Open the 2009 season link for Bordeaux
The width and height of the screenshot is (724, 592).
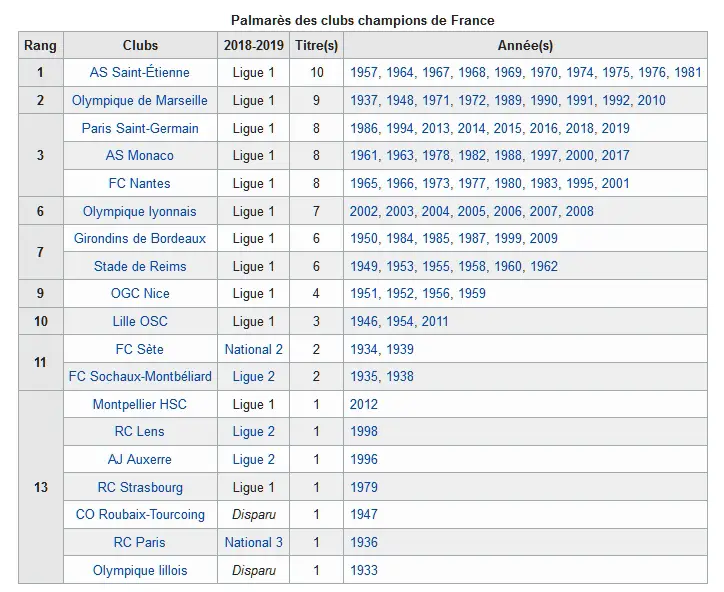click(544, 238)
